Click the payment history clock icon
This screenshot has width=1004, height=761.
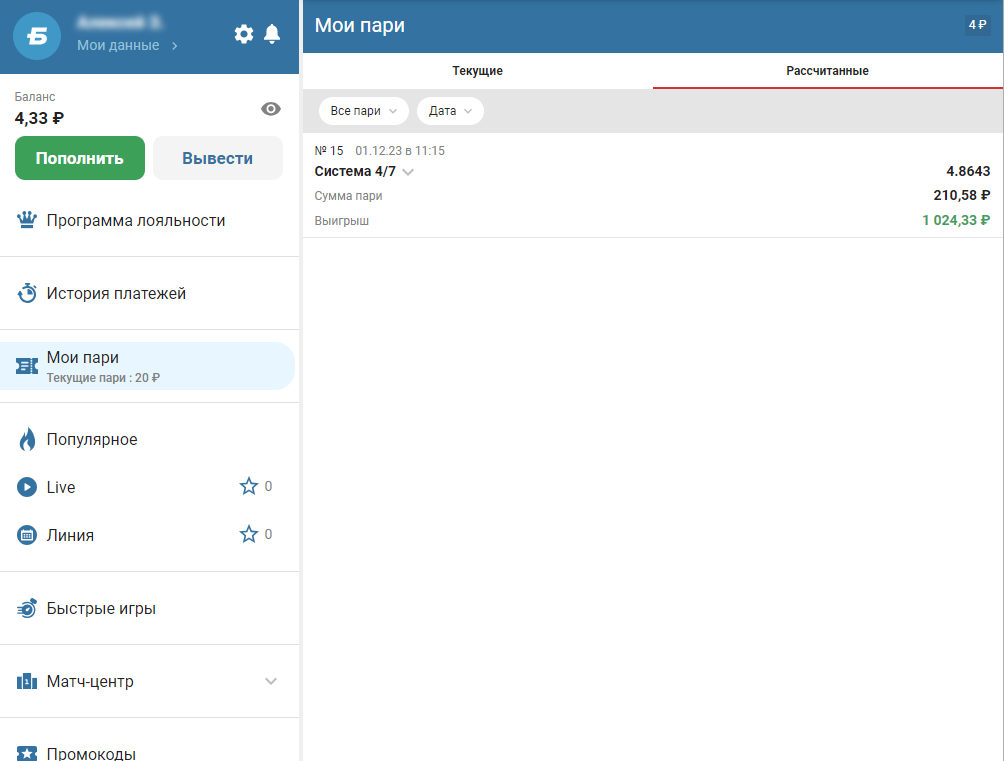point(27,293)
